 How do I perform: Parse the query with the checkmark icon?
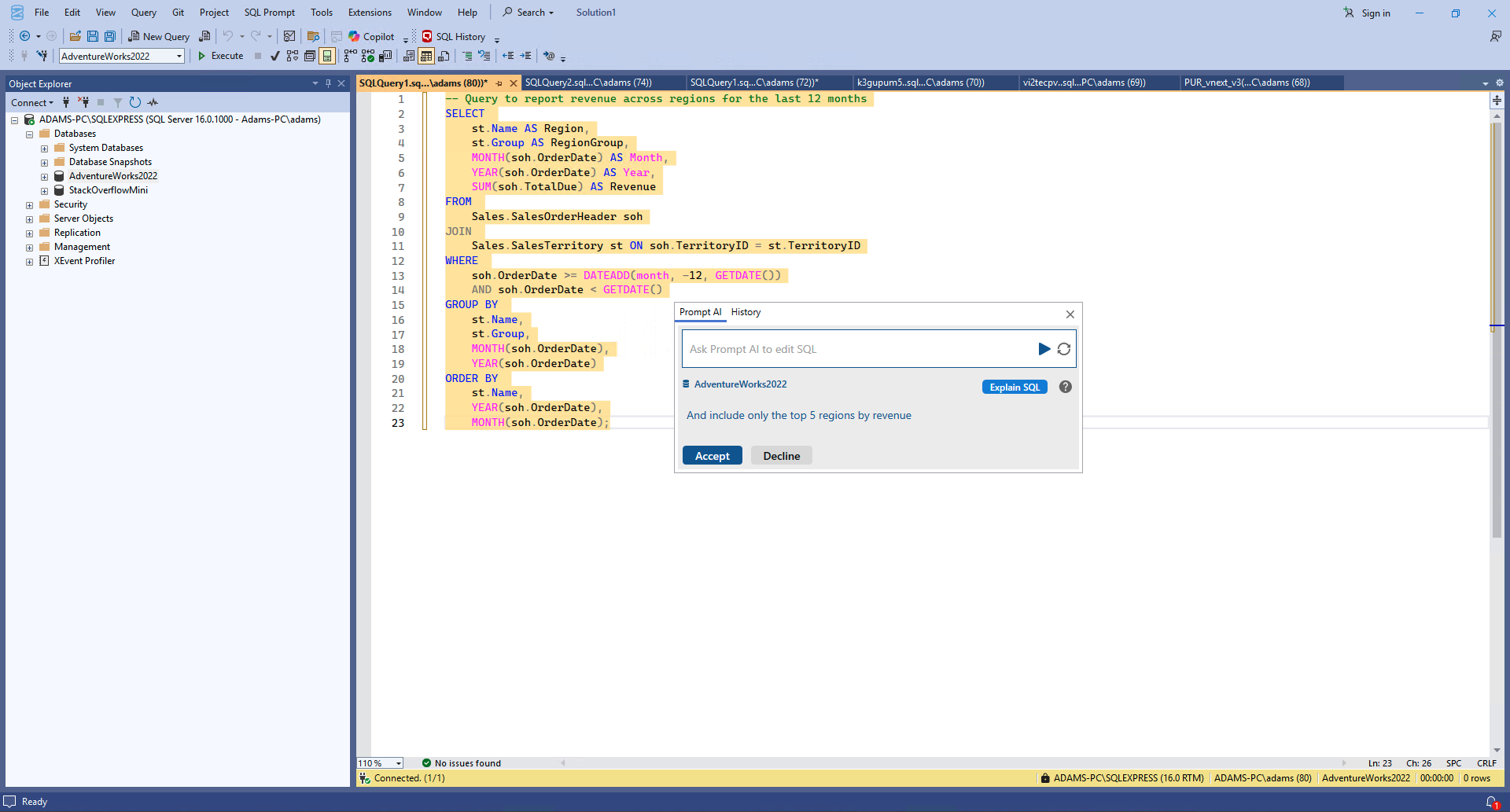coord(274,56)
